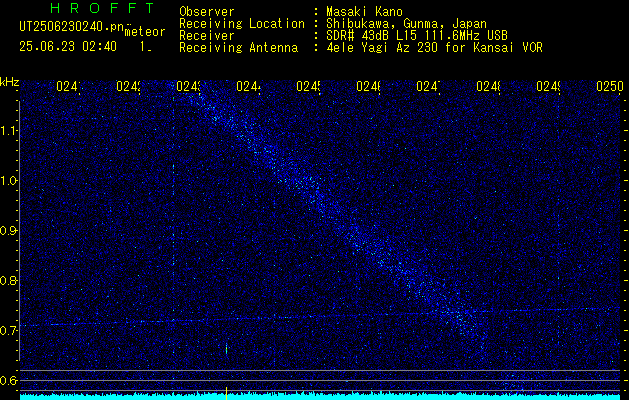This screenshot has height=400, width=629.
Task: Click the HROFFT title text
Action: 103,8
